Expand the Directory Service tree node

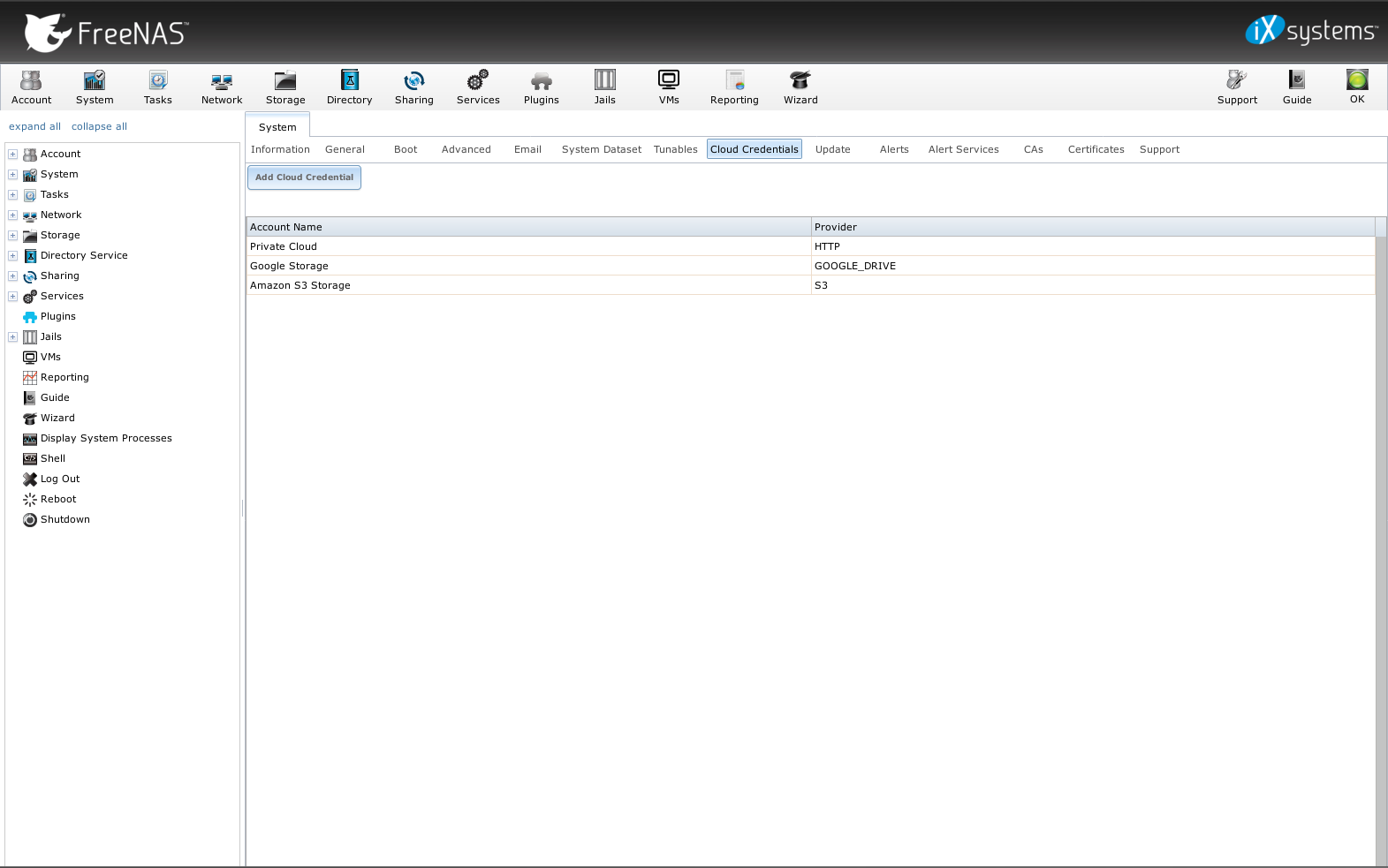[13, 255]
